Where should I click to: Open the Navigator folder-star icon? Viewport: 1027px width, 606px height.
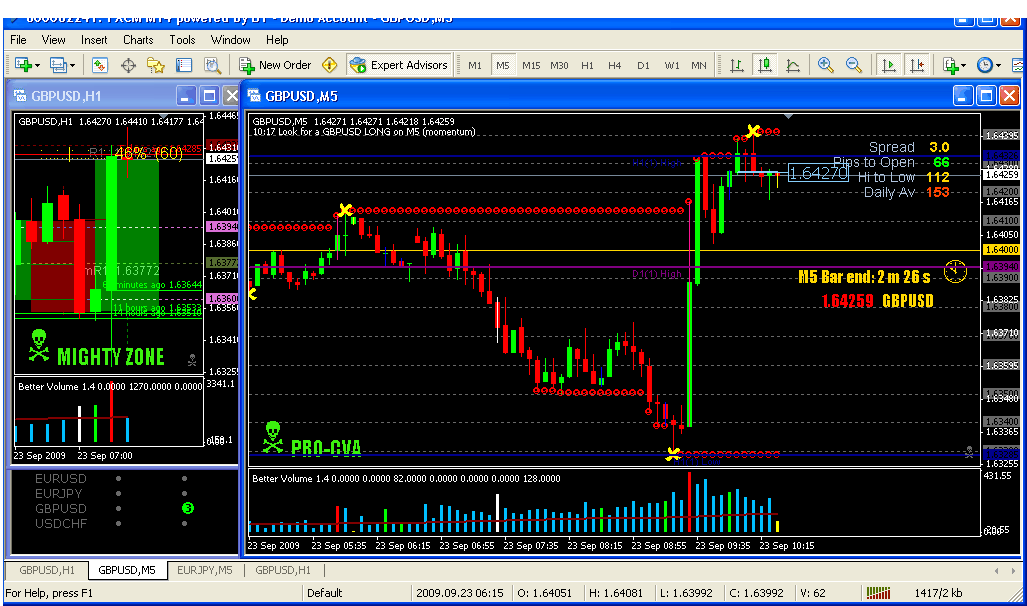click(156, 65)
